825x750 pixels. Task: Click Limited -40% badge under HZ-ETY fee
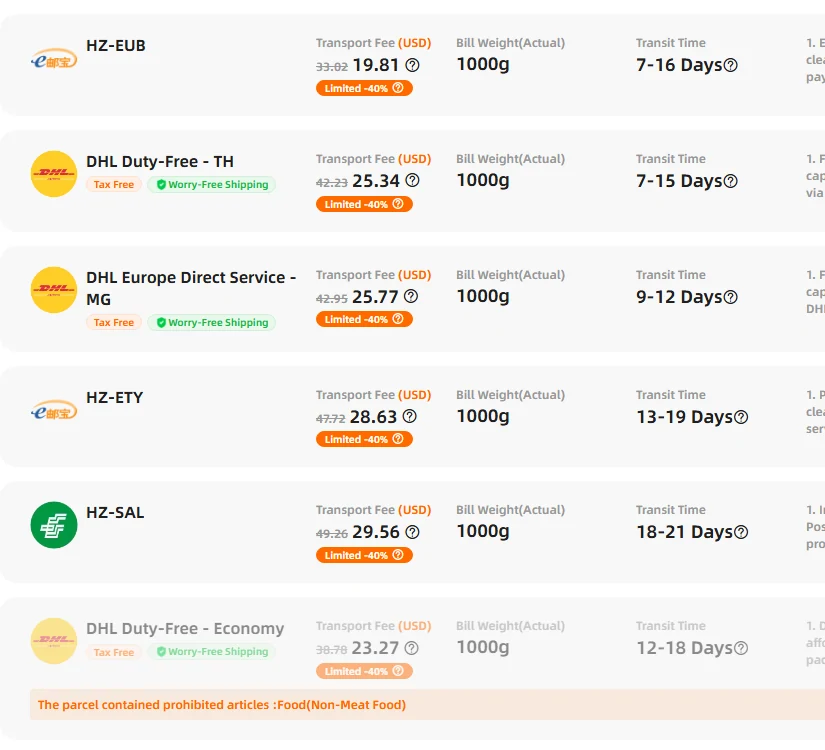pos(364,439)
